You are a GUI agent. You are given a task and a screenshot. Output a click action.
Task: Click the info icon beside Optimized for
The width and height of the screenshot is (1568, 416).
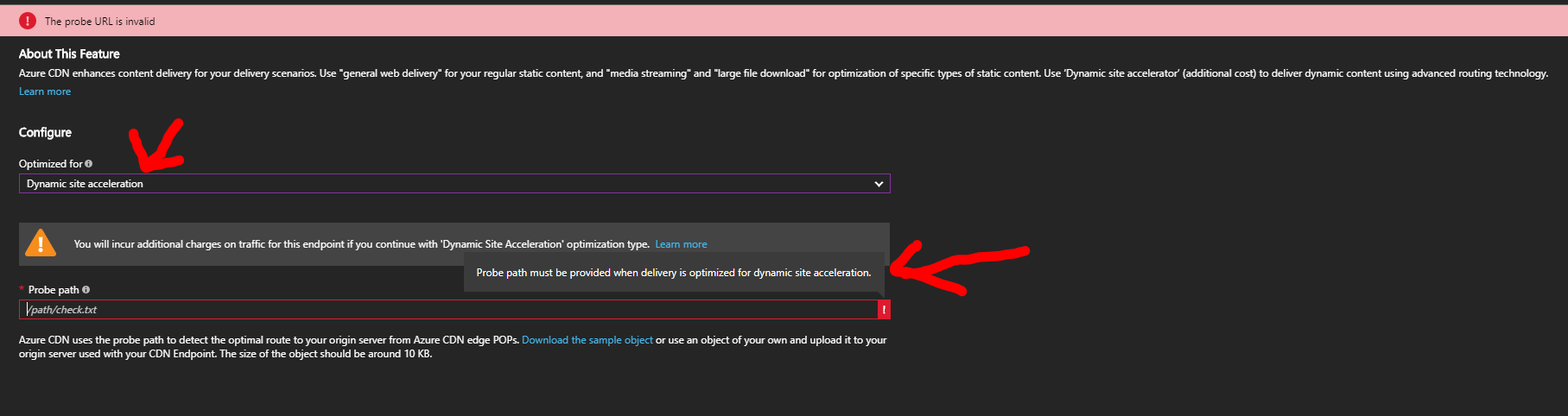point(88,164)
